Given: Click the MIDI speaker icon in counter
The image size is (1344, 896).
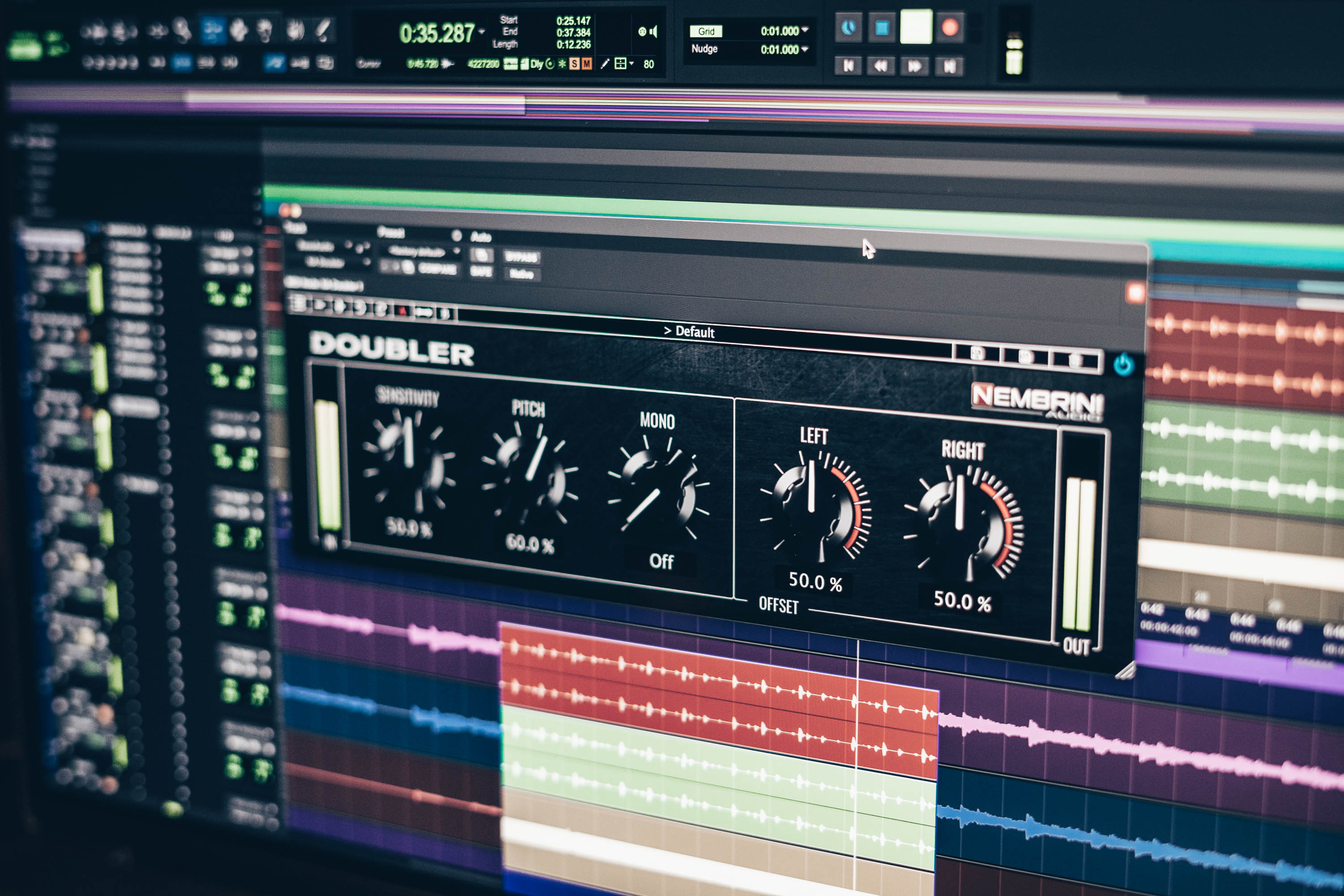Looking at the screenshot, I should point(649,31).
